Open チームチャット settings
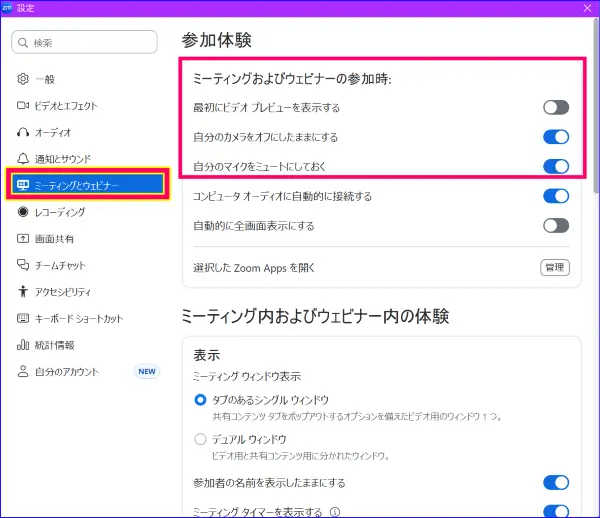Image resolution: width=600 pixels, height=518 pixels. [x=86, y=265]
